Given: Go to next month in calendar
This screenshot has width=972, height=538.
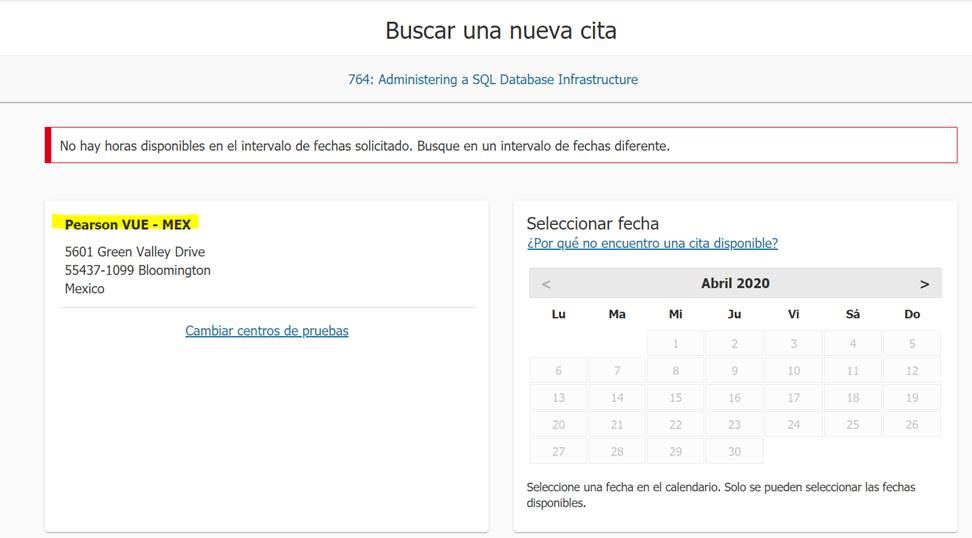Looking at the screenshot, I should [924, 284].
